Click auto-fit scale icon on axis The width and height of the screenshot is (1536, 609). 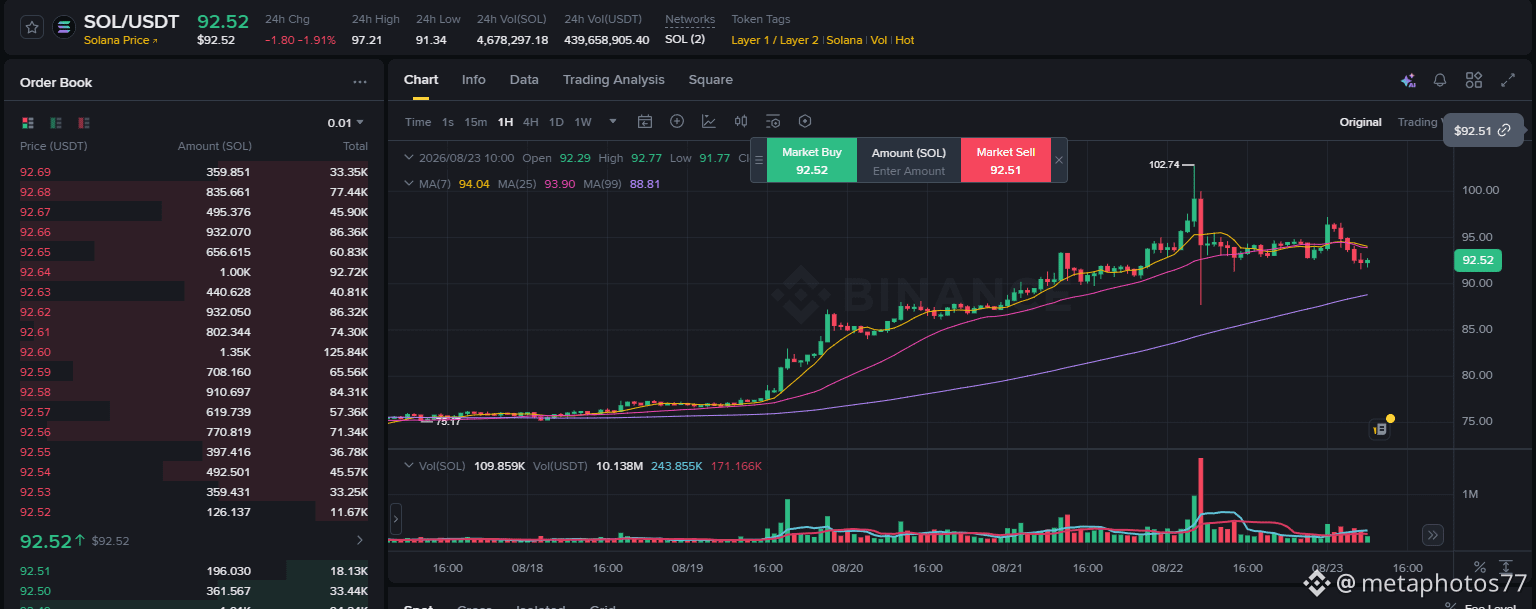1507,567
